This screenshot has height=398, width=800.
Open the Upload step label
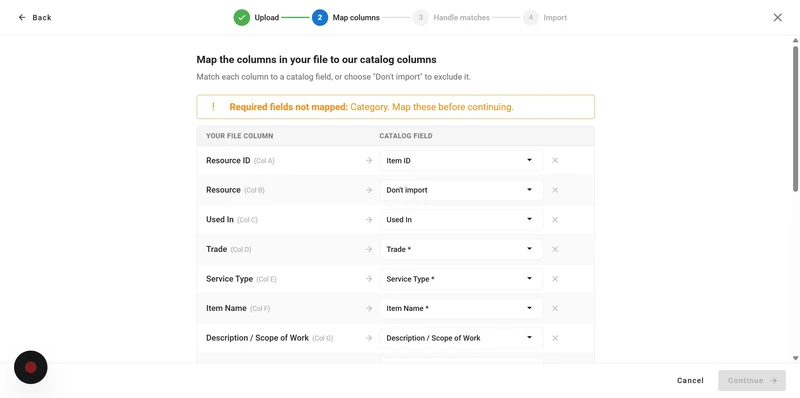click(x=267, y=17)
